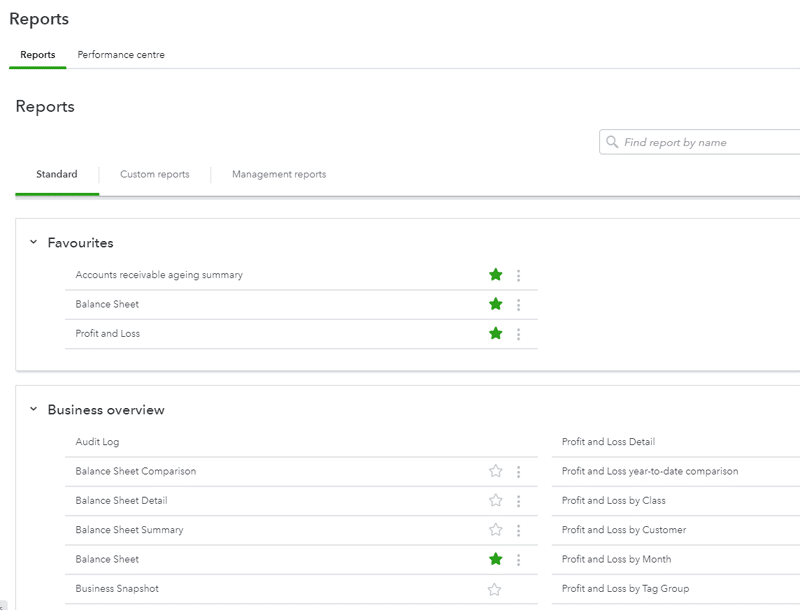Open the Business Snapshot report
The height and width of the screenshot is (610, 800).
pos(117,589)
